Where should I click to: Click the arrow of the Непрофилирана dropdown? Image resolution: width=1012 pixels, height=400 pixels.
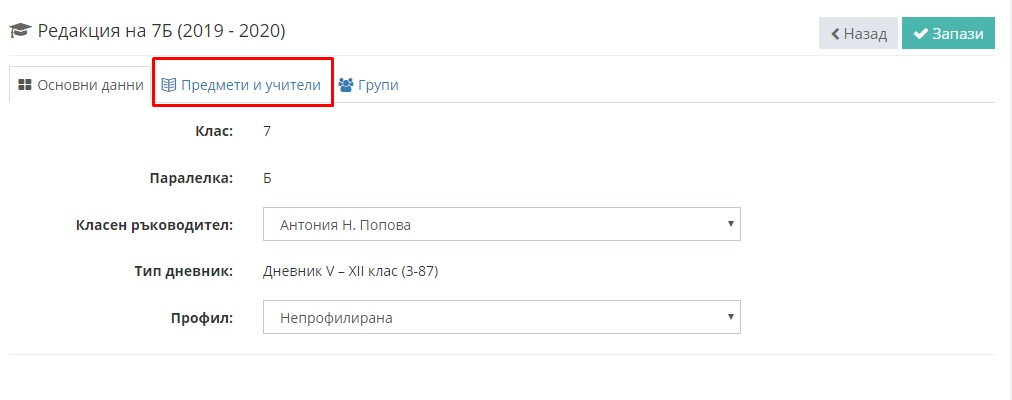(731, 317)
